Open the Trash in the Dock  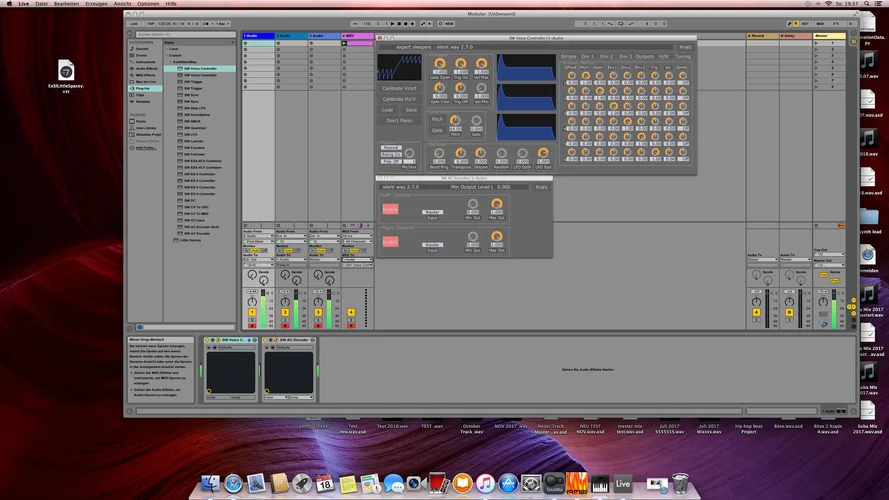tap(680, 484)
